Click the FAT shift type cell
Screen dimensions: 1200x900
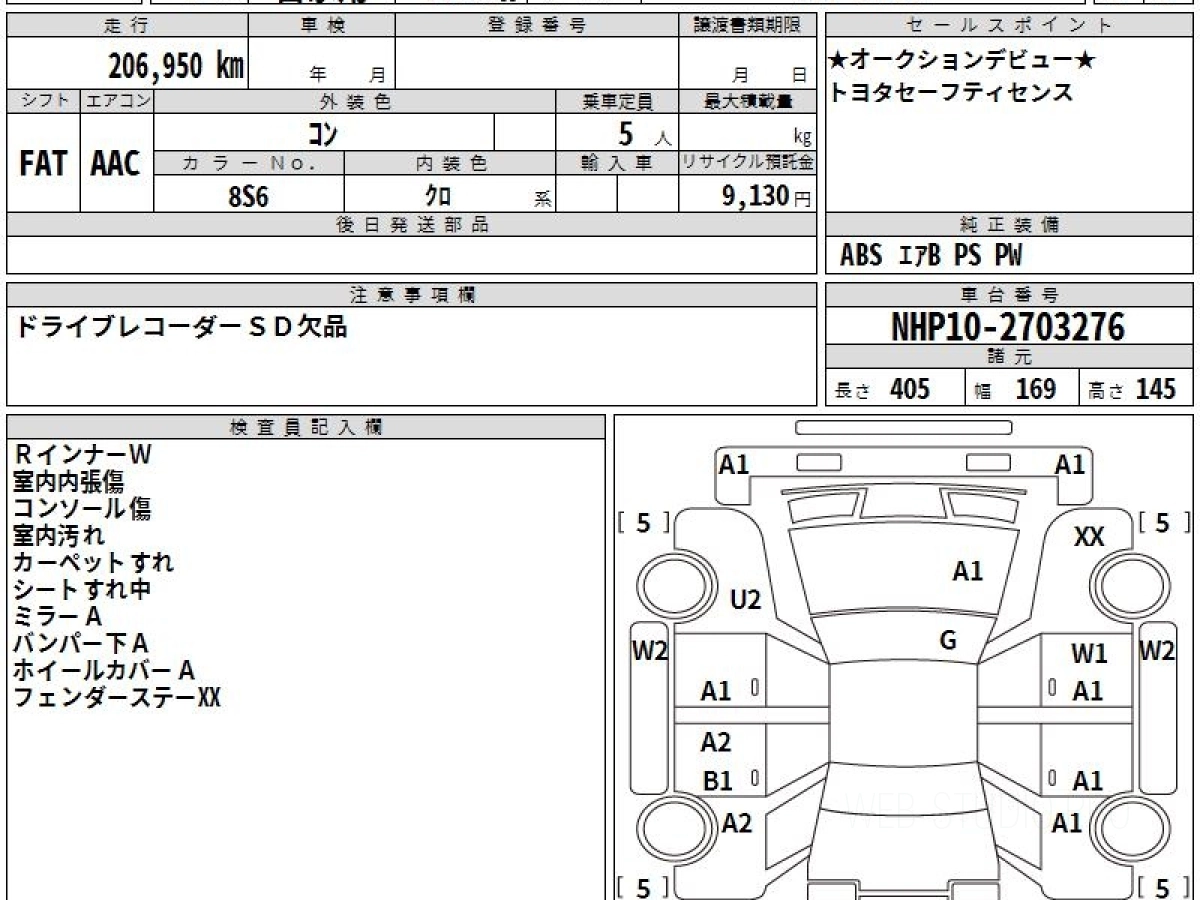tap(43, 163)
